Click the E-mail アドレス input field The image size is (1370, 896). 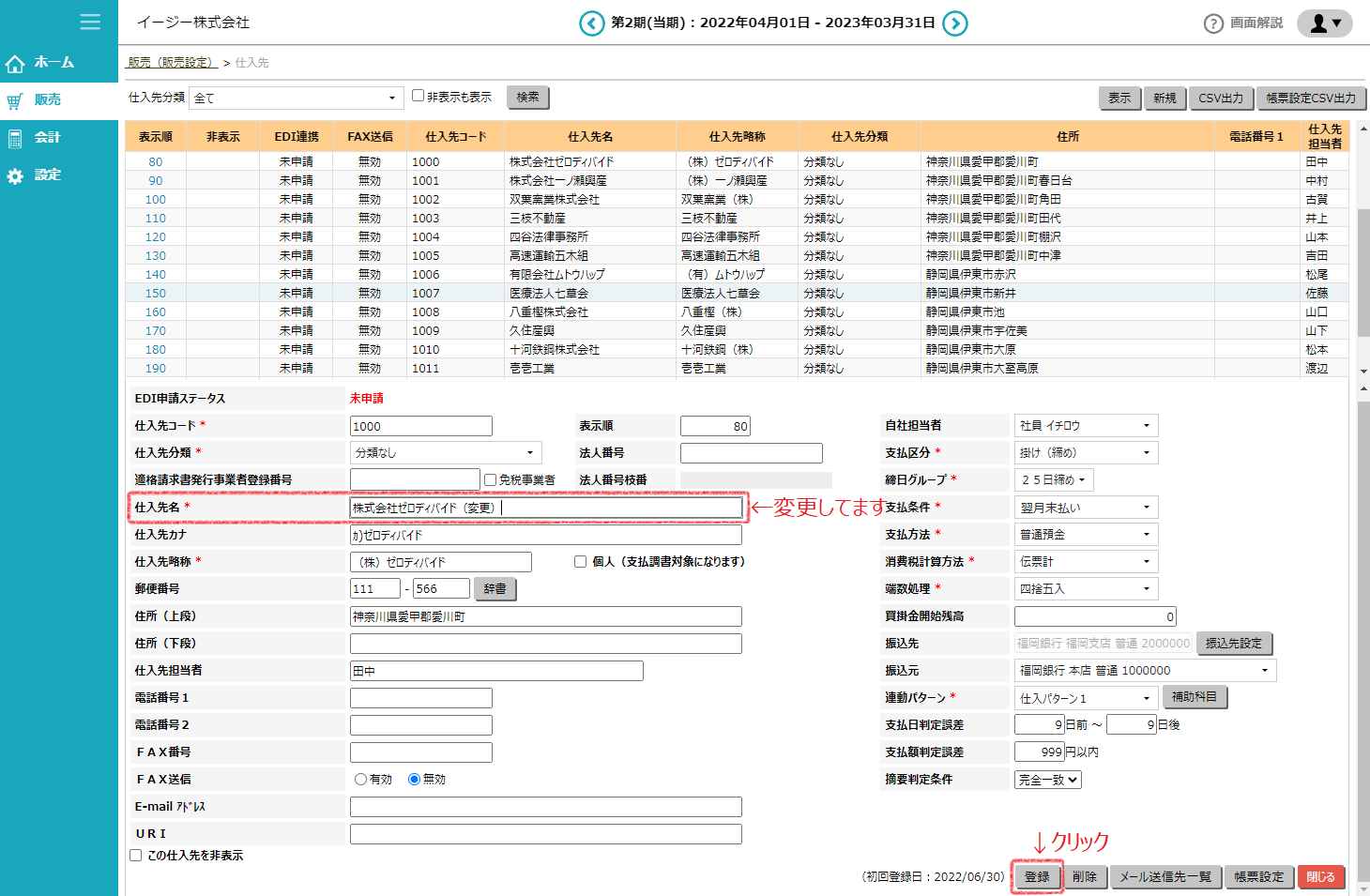(x=546, y=807)
